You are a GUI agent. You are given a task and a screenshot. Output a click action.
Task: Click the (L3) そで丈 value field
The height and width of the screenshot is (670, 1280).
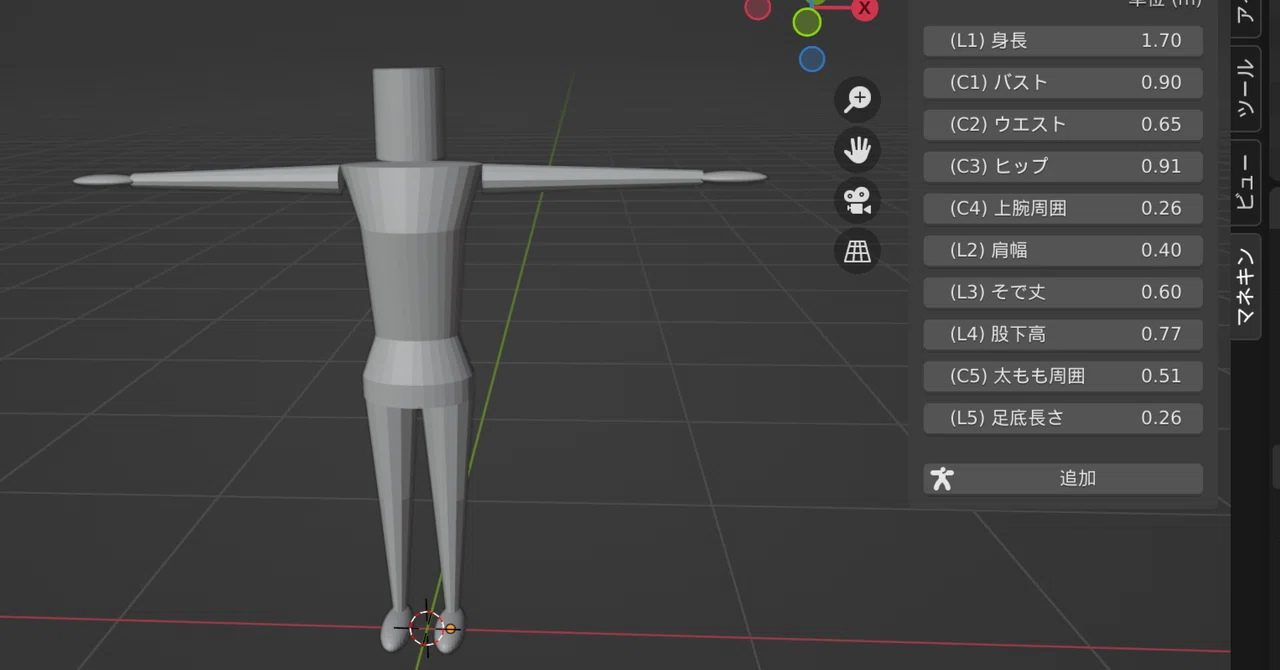click(x=1063, y=292)
